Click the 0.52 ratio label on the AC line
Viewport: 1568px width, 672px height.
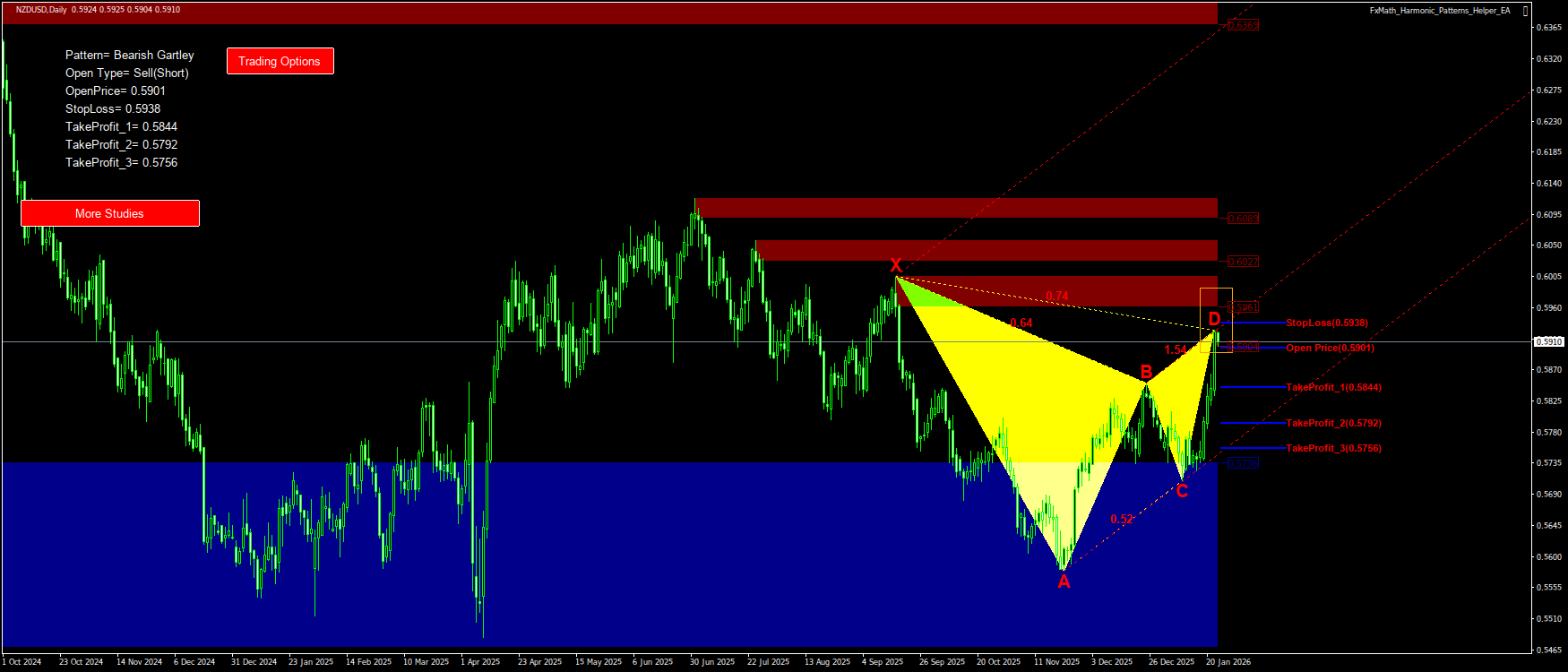click(1122, 519)
